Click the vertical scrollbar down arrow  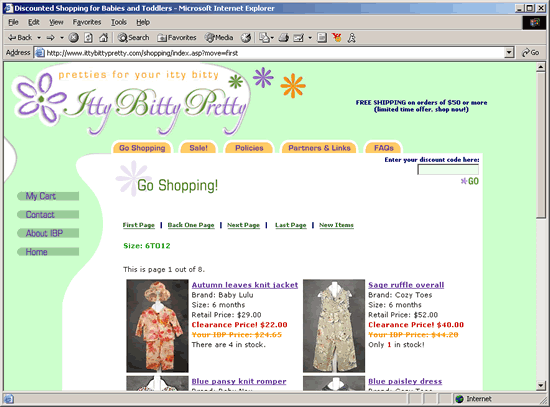tap(541, 386)
